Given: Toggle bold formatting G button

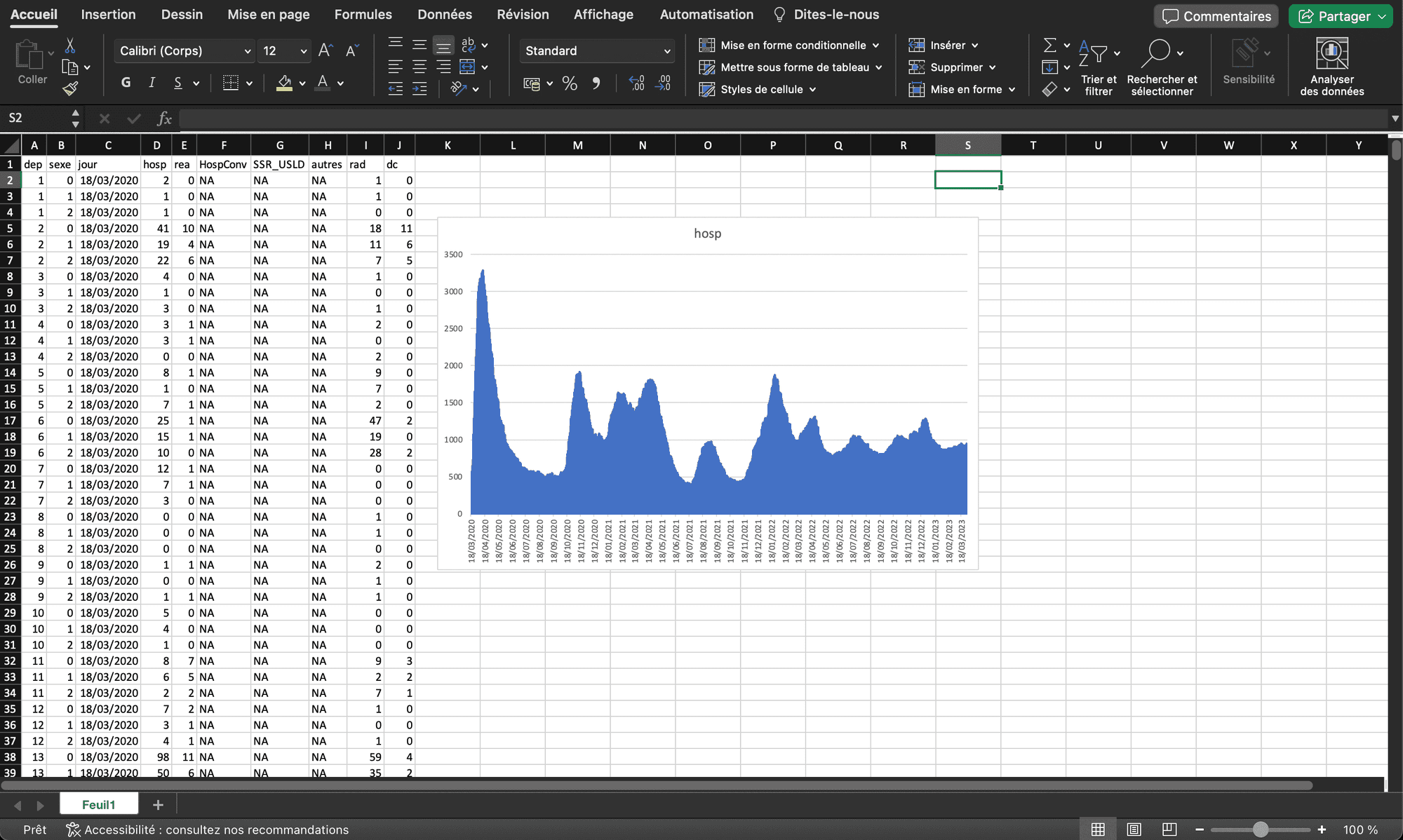Looking at the screenshot, I should click(126, 83).
